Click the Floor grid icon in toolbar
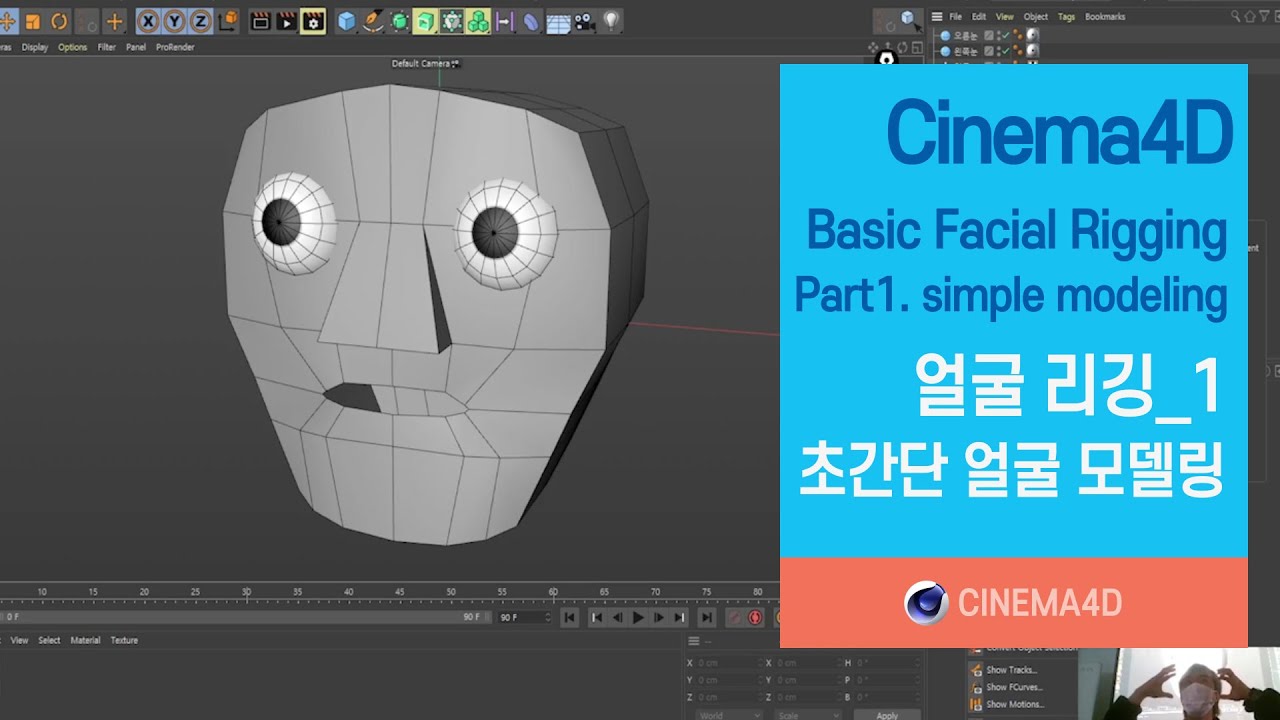 [558, 21]
